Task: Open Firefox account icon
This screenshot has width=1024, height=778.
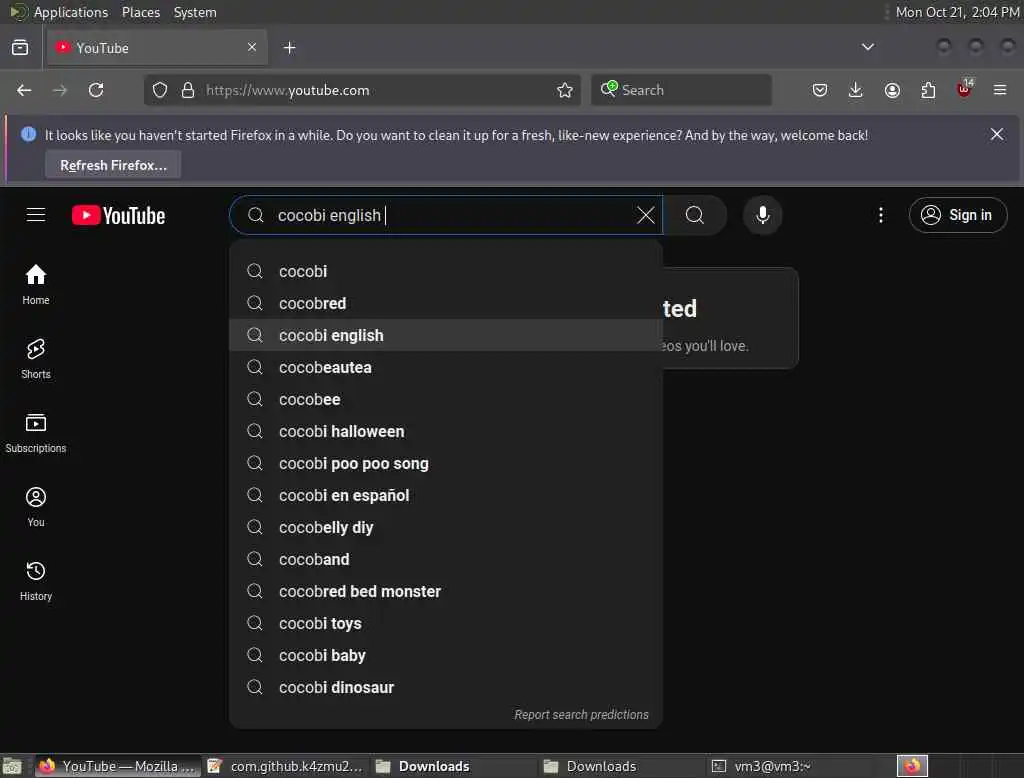Action: tap(892, 90)
